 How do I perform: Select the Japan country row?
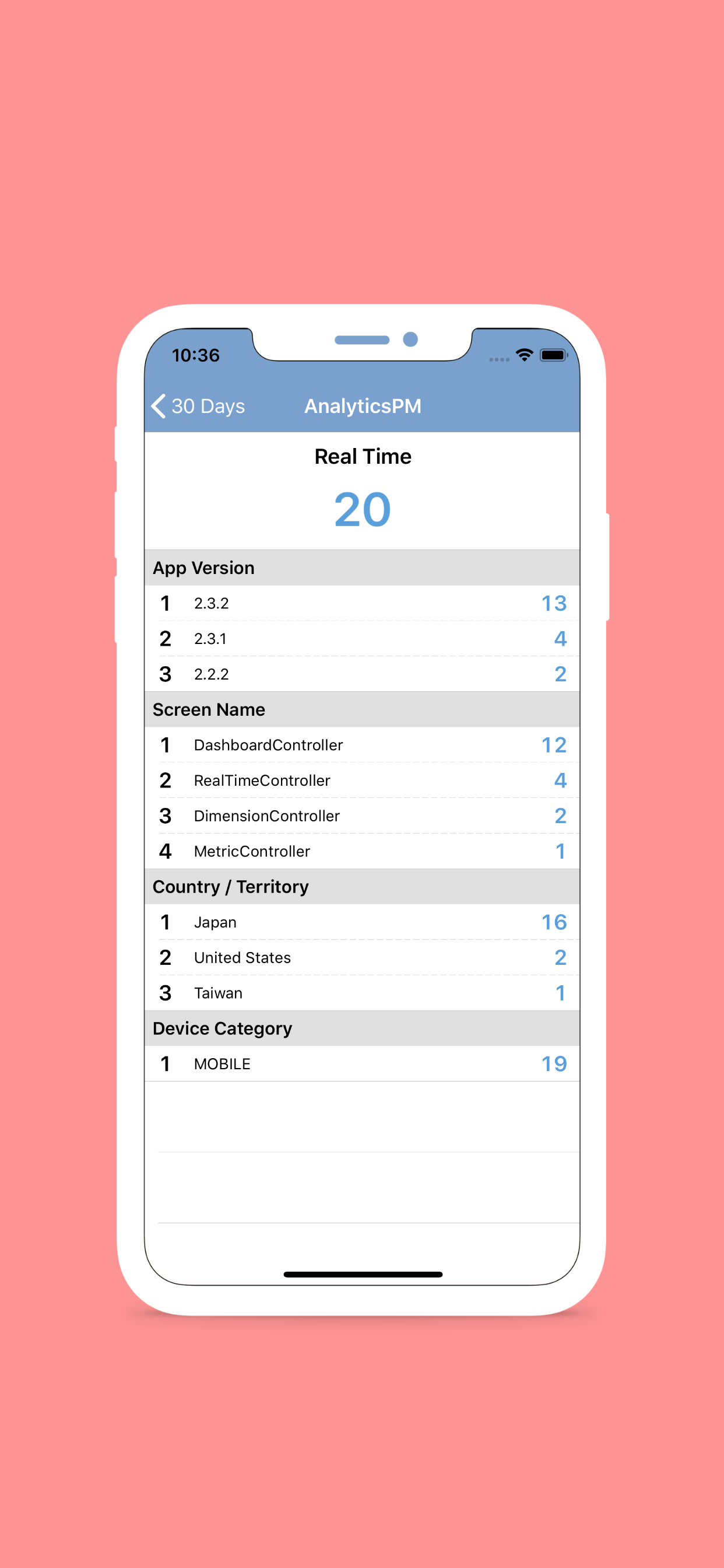coord(362,922)
